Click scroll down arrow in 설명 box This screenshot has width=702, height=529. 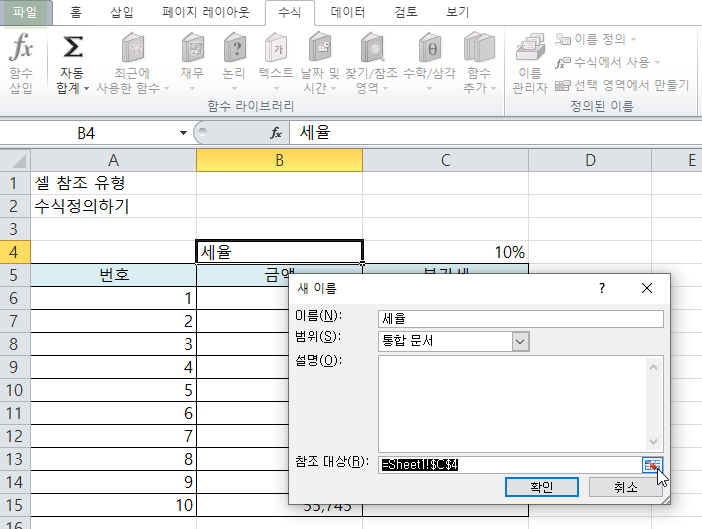click(x=653, y=442)
